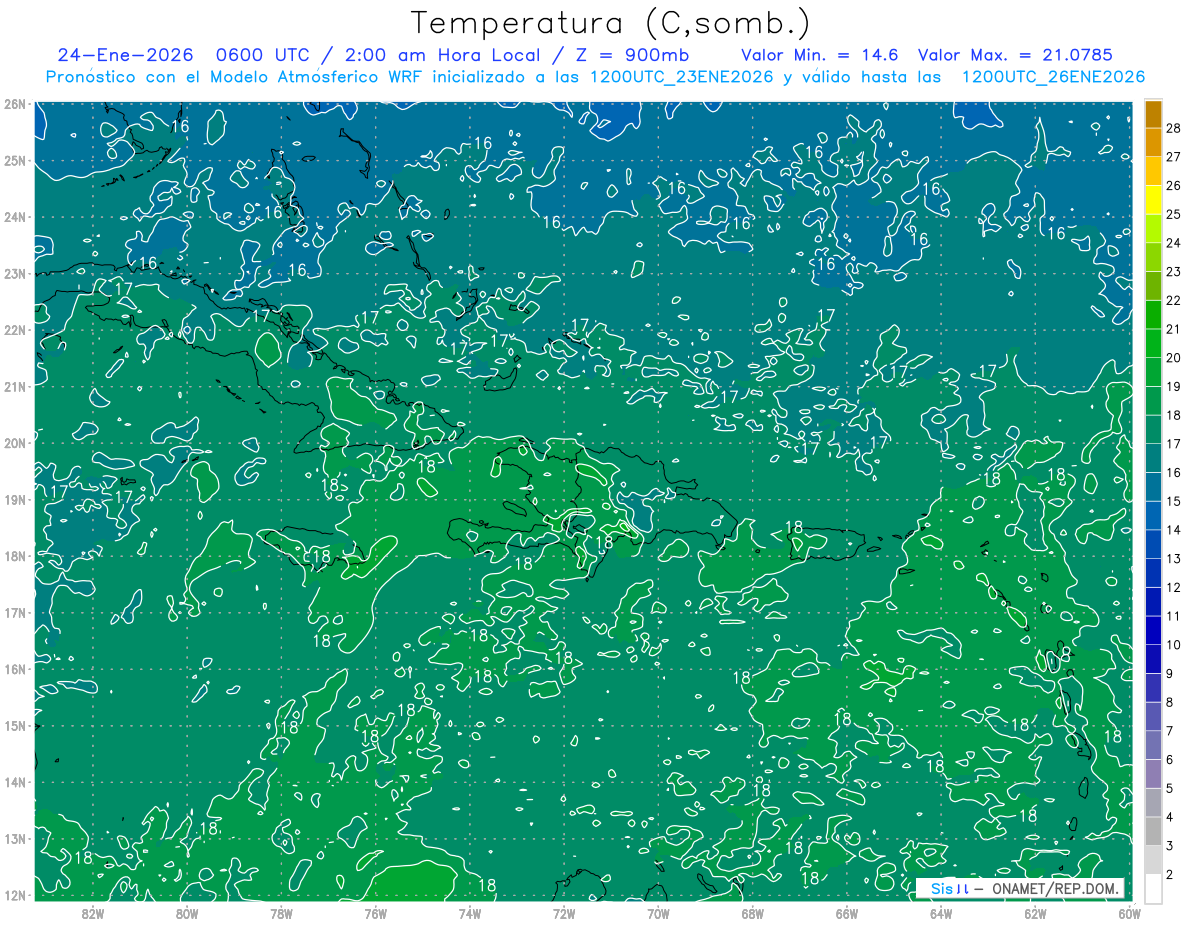Screen dimensions: 1200x927
Task: Click the '25' label on the color scale
Action: click(x=1173, y=214)
